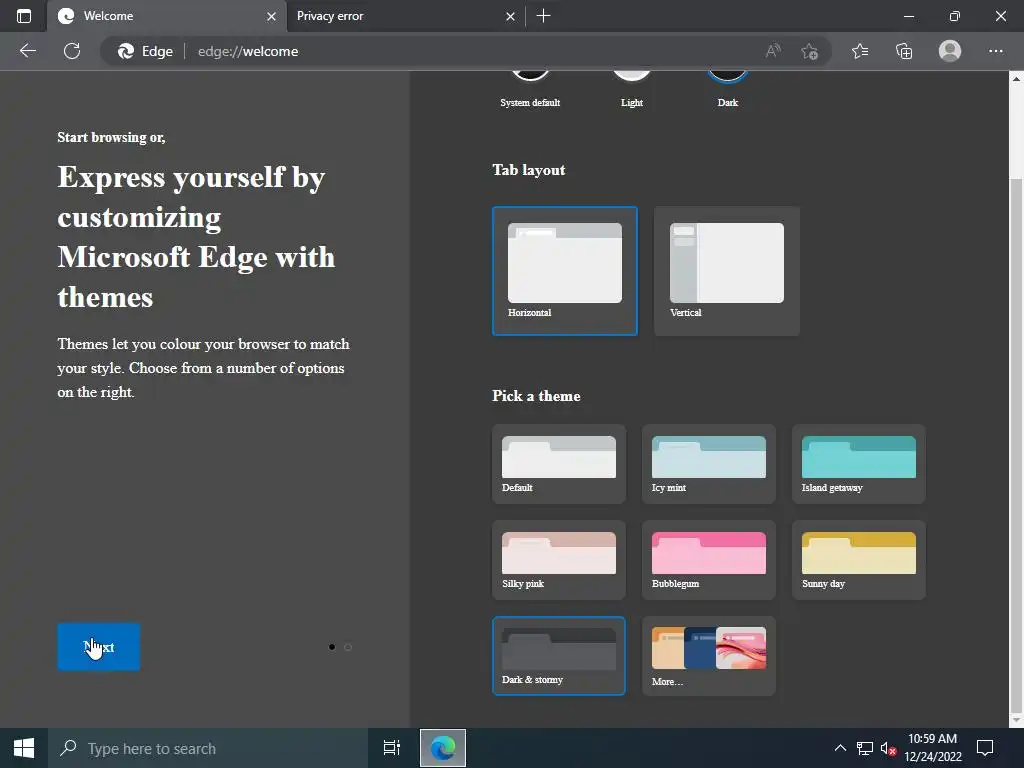This screenshot has width=1024, height=768.
Task: Pick the Dark & stormy theme
Action: click(559, 656)
